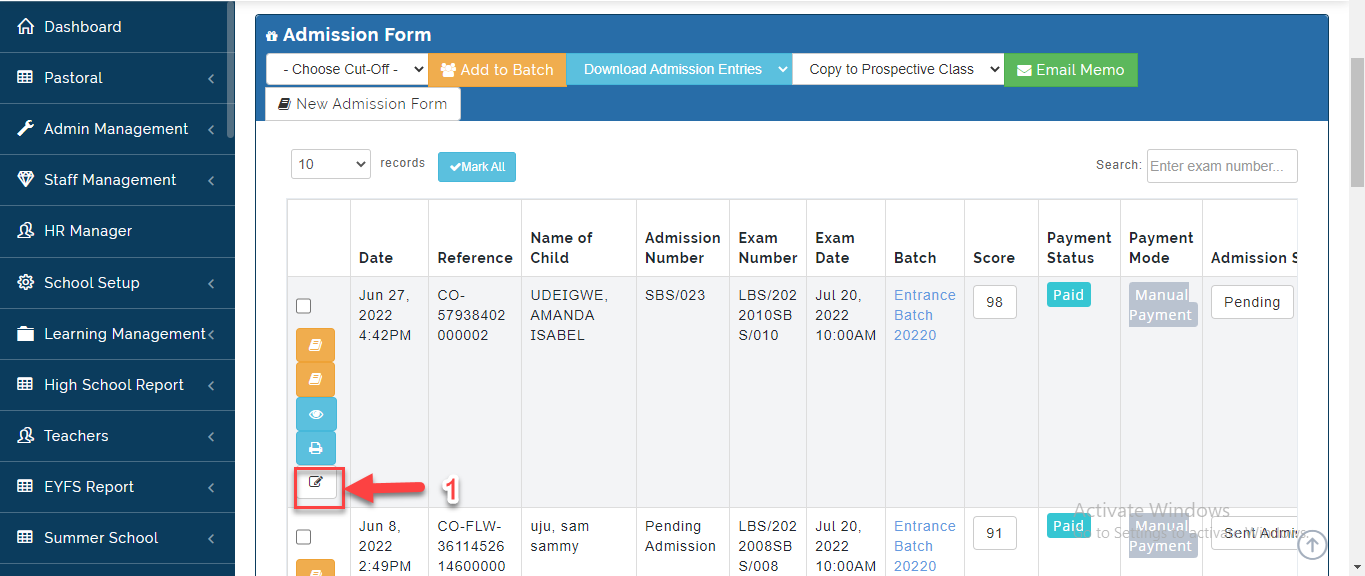The height and width of the screenshot is (576, 1365).
Task: Click the Paid badge in UDEIGWE row
Action: point(1068,295)
